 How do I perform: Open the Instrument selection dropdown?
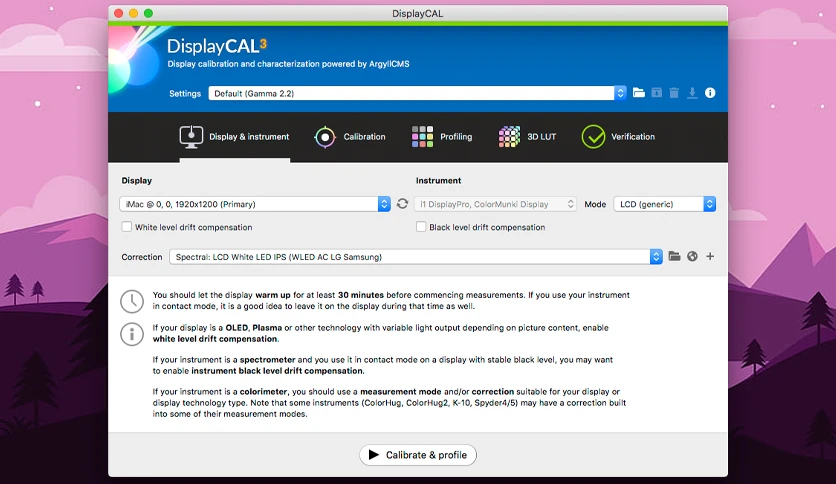point(495,204)
